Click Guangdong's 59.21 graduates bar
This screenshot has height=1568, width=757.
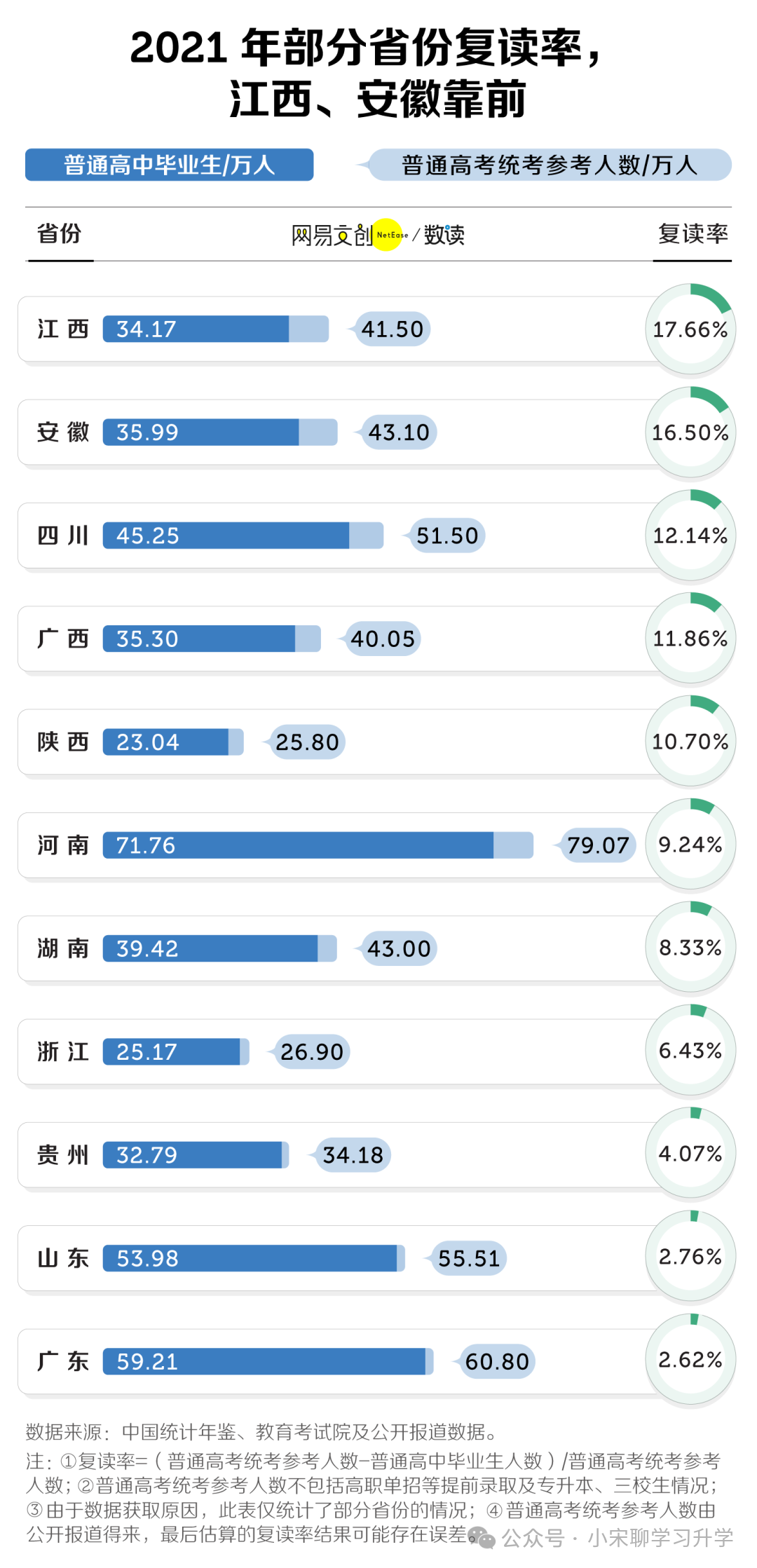click(x=264, y=1361)
